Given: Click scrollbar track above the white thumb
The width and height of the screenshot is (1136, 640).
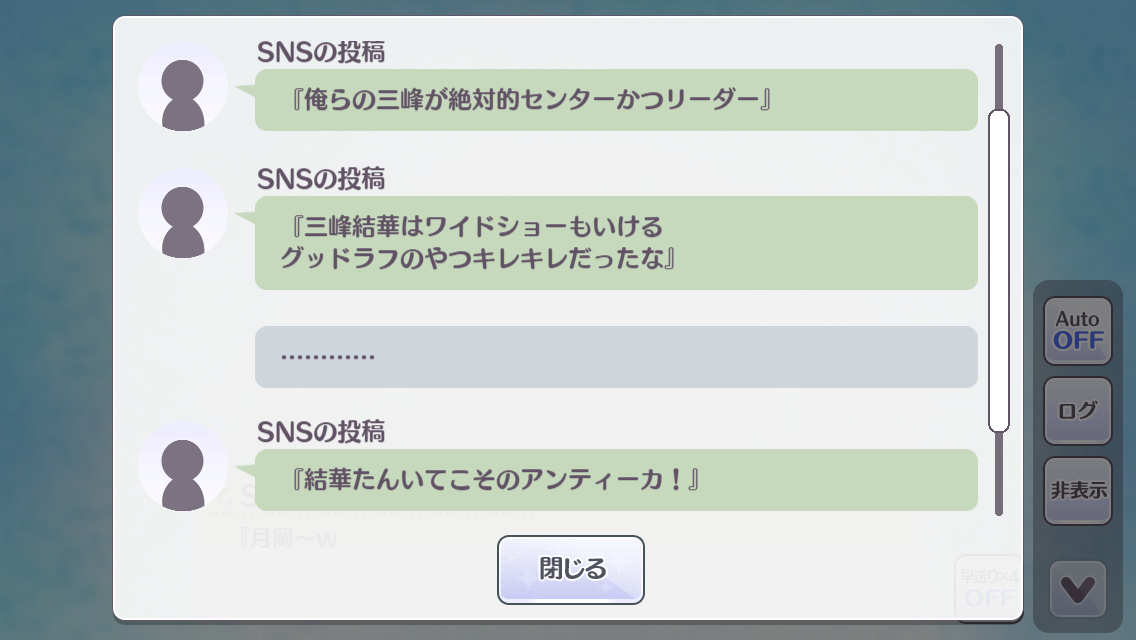Looking at the screenshot, I should coord(998,75).
